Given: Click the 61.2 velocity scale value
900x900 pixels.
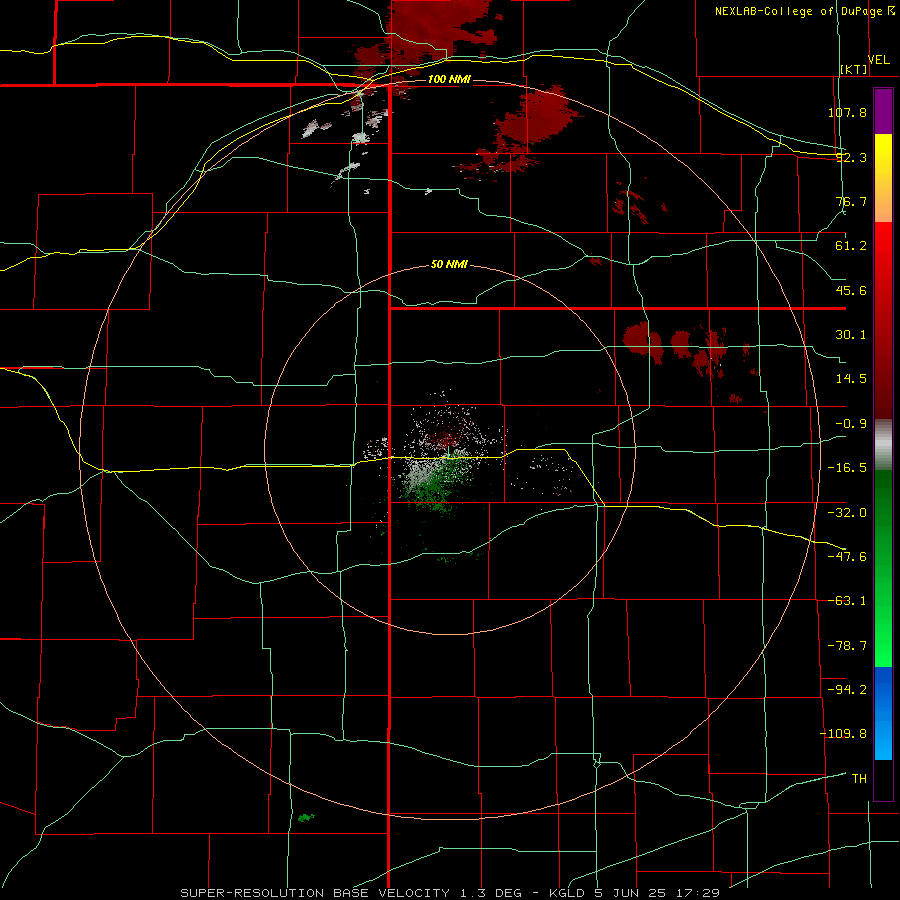Looking at the screenshot, I should 851,246.
